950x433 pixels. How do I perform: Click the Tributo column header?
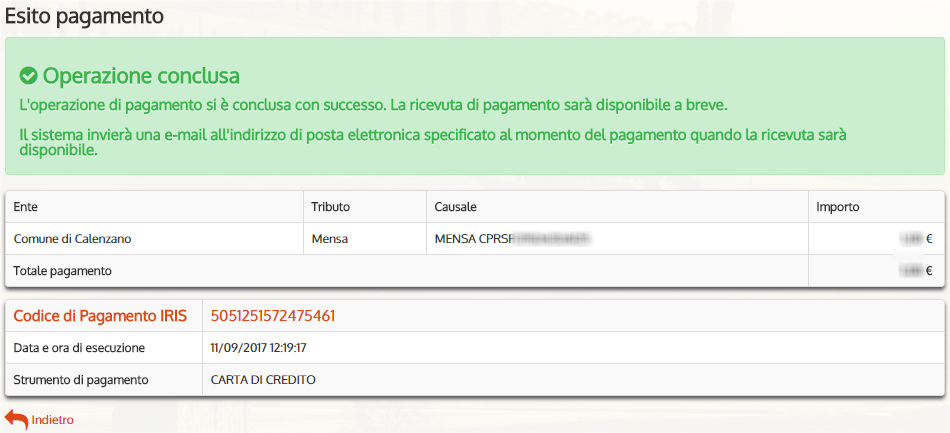pyautogui.click(x=331, y=207)
